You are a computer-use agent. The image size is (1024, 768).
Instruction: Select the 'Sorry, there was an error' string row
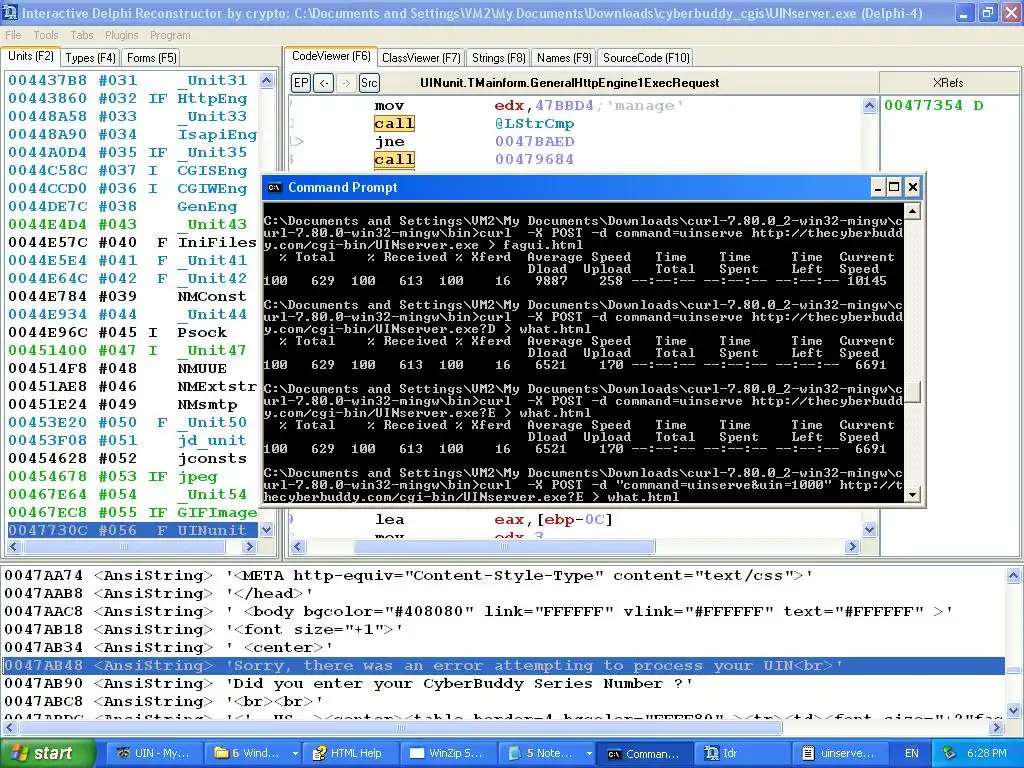click(x=503, y=665)
